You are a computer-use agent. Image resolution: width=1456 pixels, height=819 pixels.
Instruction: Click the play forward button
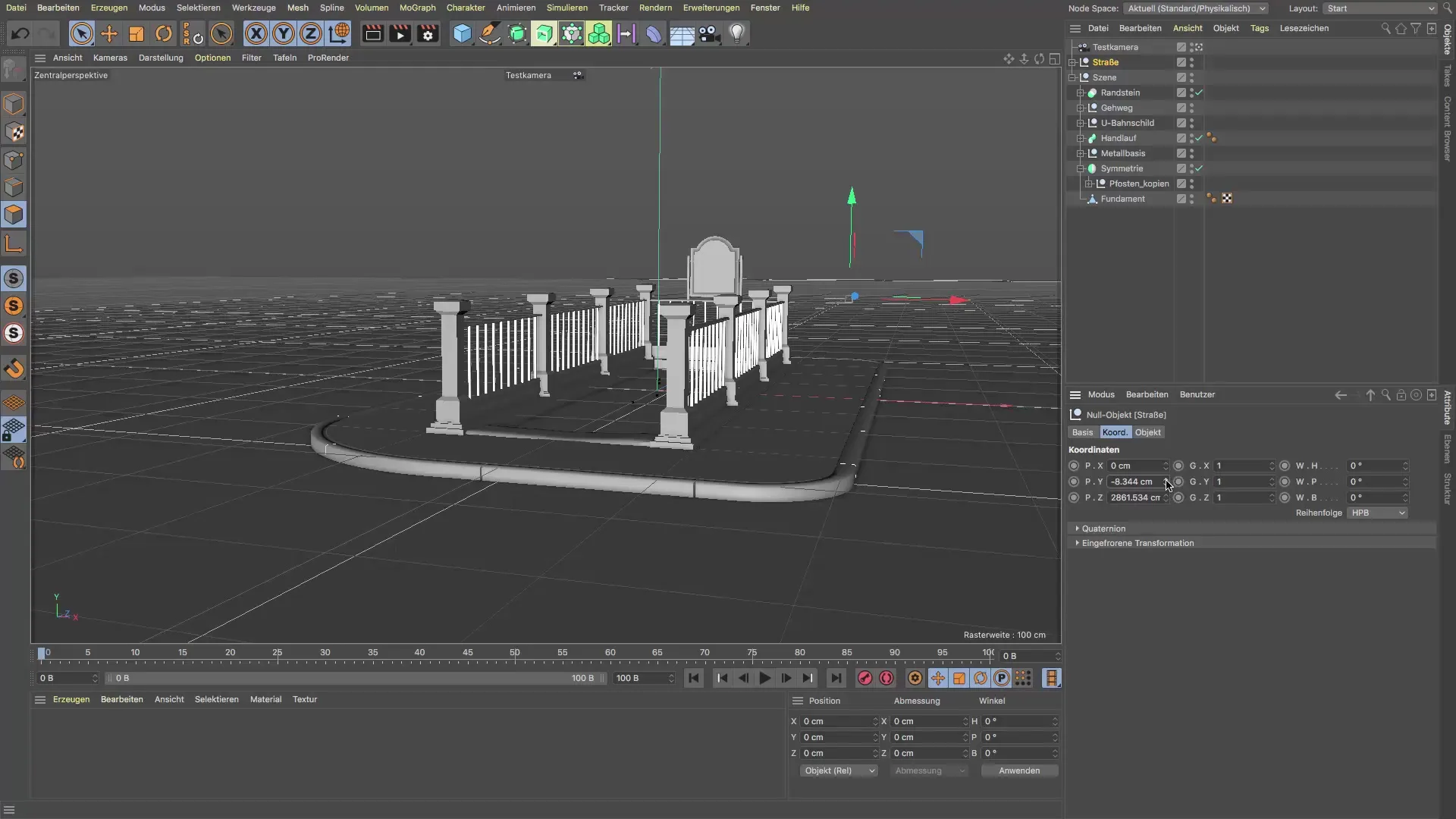[x=765, y=678]
